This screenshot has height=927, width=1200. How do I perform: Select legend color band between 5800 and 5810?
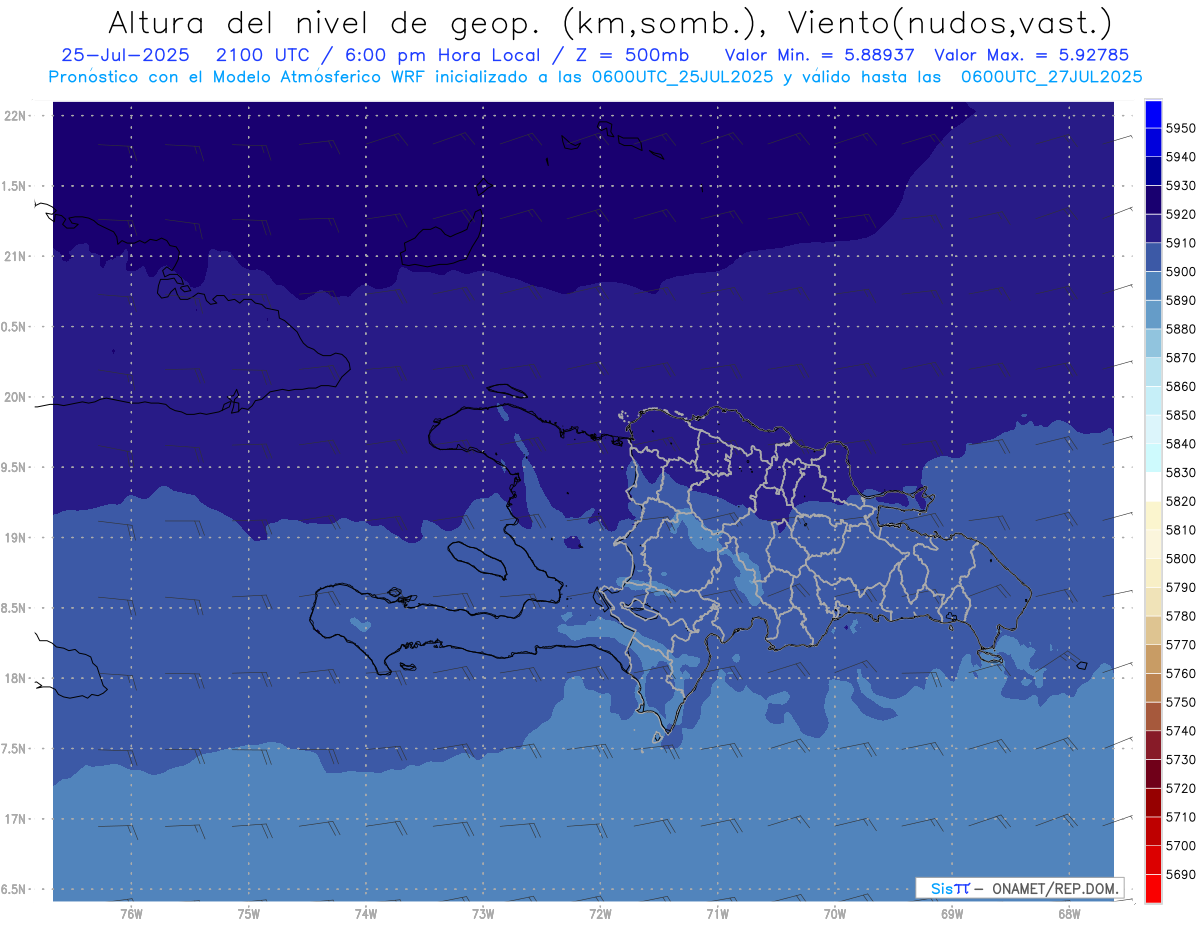pyautogui.click(x=1153, y=544)
